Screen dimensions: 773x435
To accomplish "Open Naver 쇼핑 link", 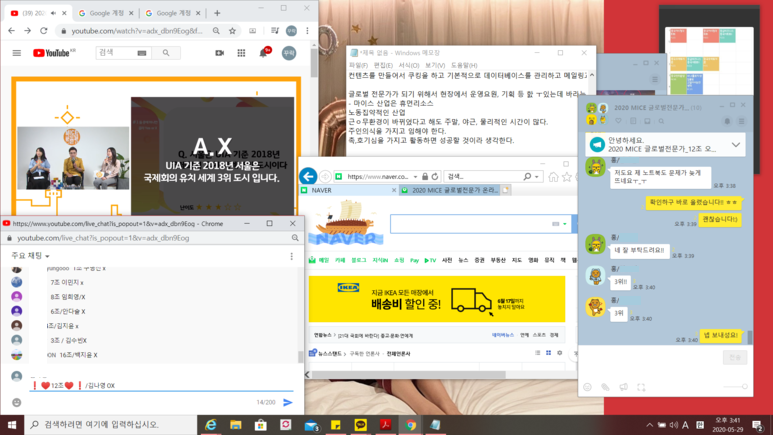I will point(399,260).
